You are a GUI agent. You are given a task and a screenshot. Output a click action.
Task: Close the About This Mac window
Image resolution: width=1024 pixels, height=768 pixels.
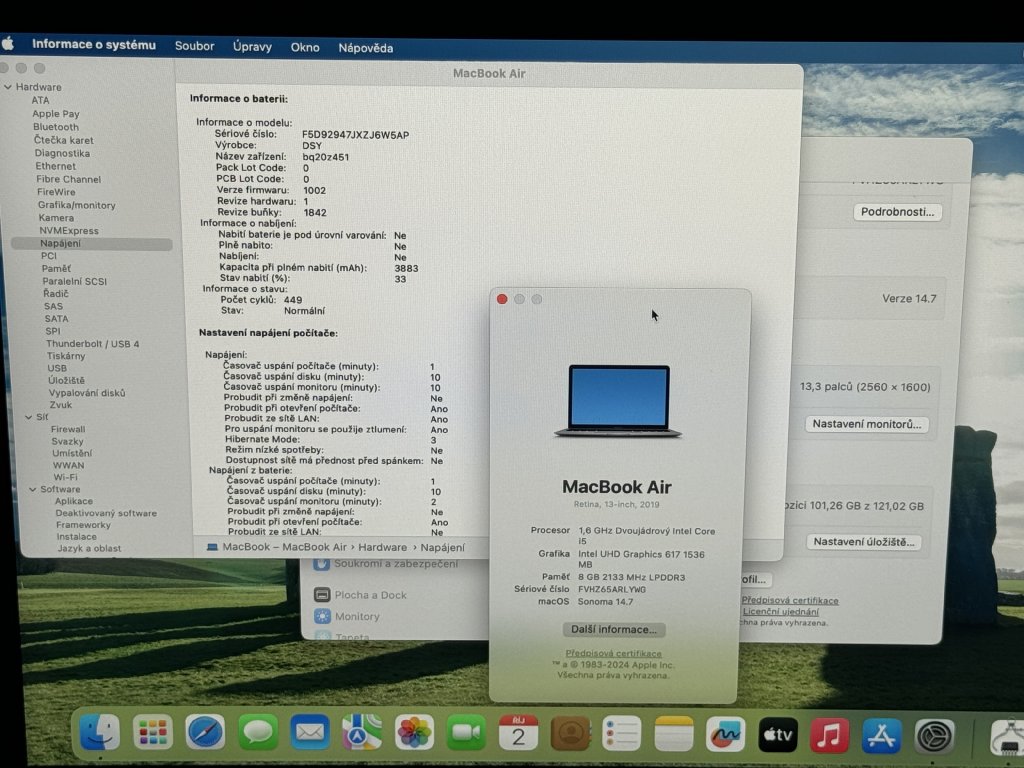pyautogui.click(x=502, y=299)
